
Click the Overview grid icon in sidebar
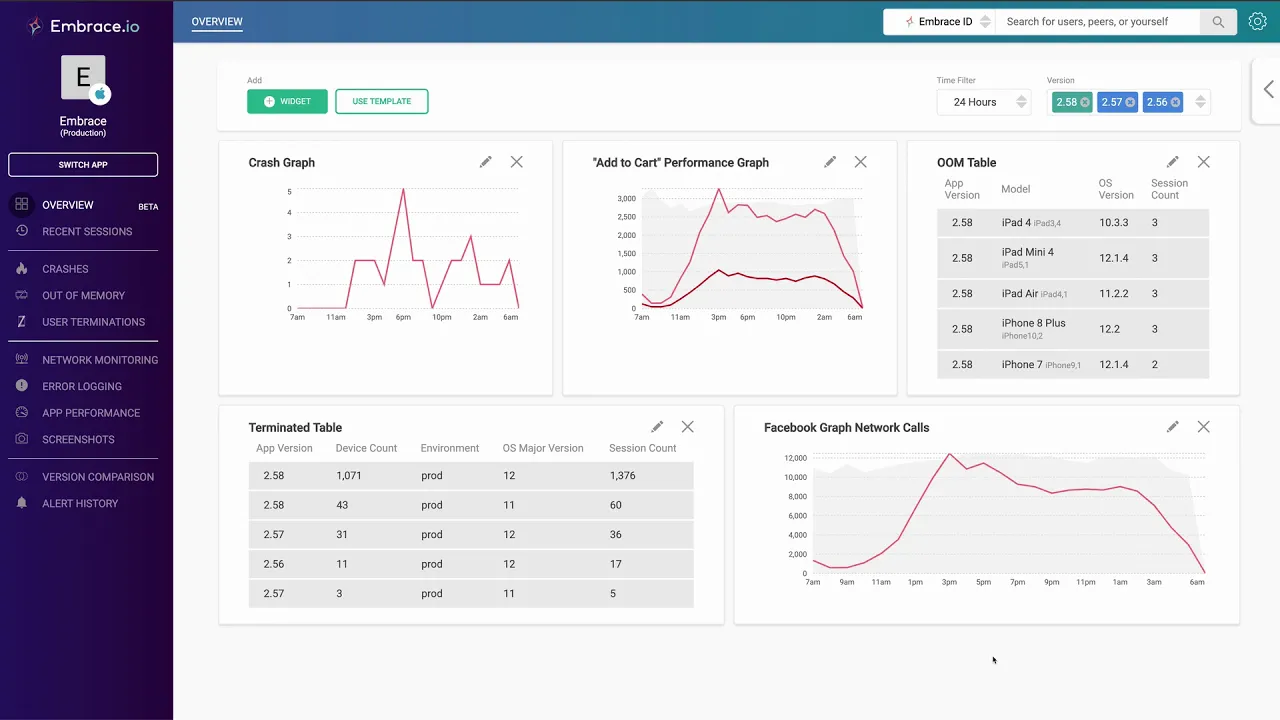[22, 205]
